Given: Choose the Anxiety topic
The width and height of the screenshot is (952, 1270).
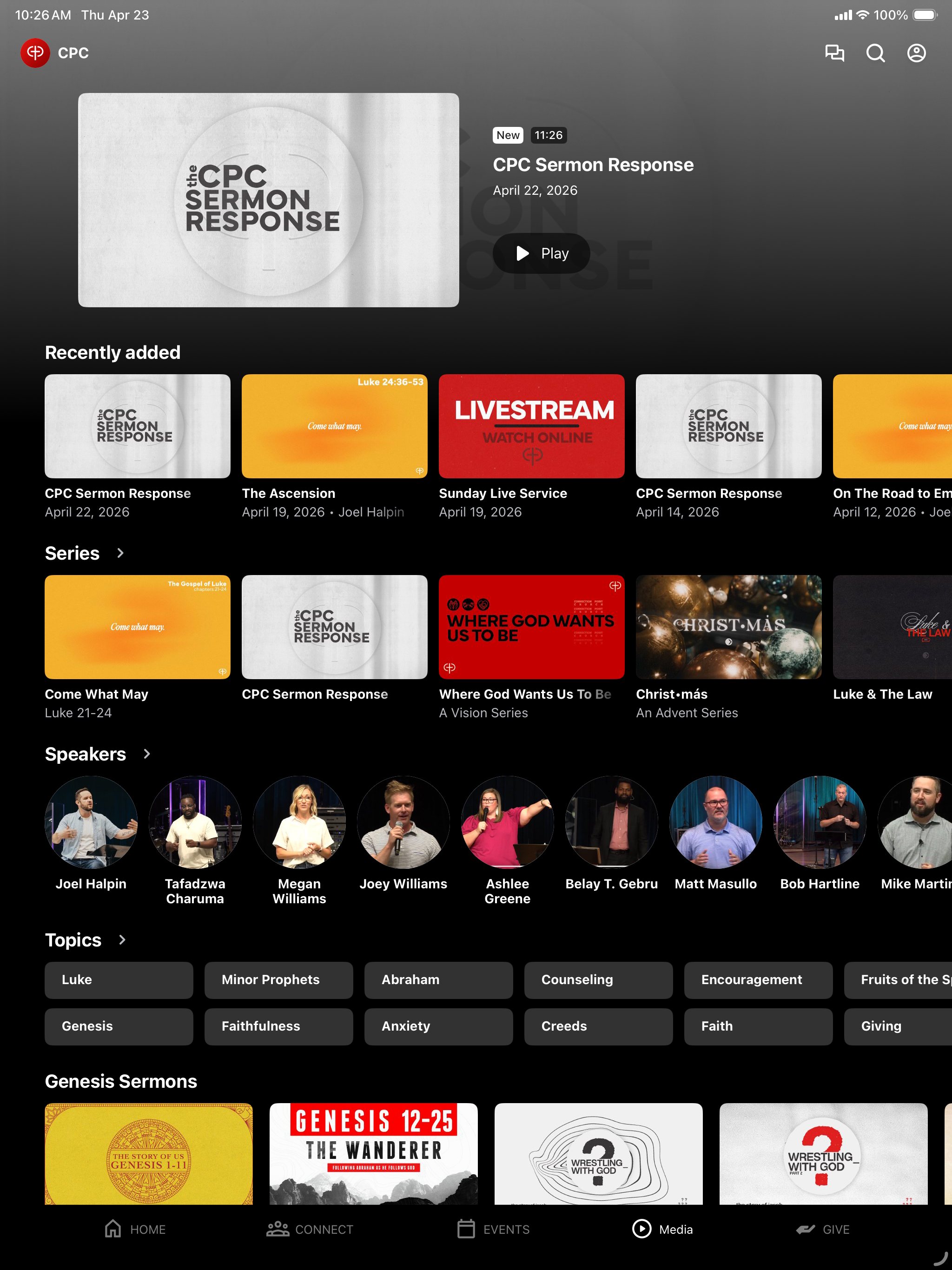Looking at the screenshot, I should tap(438, 1026).
